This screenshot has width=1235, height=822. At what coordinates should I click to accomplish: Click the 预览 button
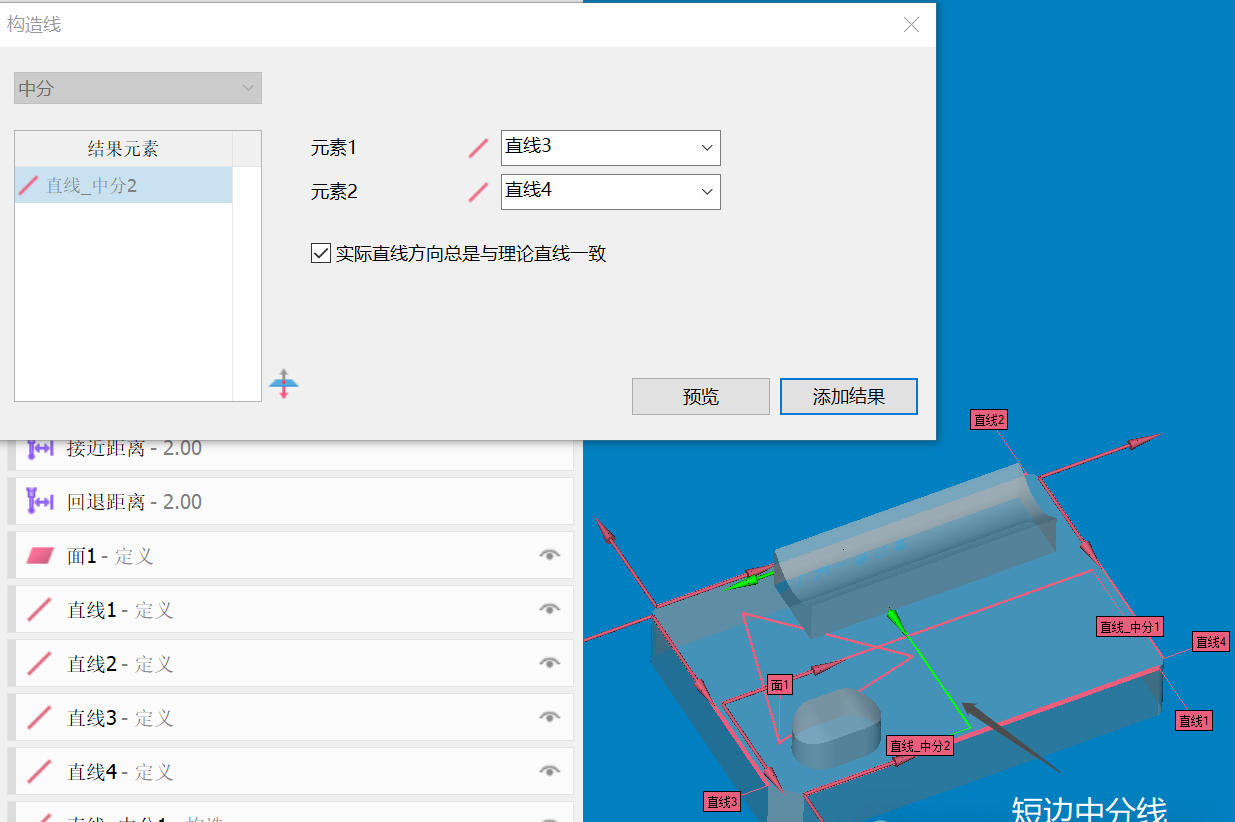click(x=700, y=396)
